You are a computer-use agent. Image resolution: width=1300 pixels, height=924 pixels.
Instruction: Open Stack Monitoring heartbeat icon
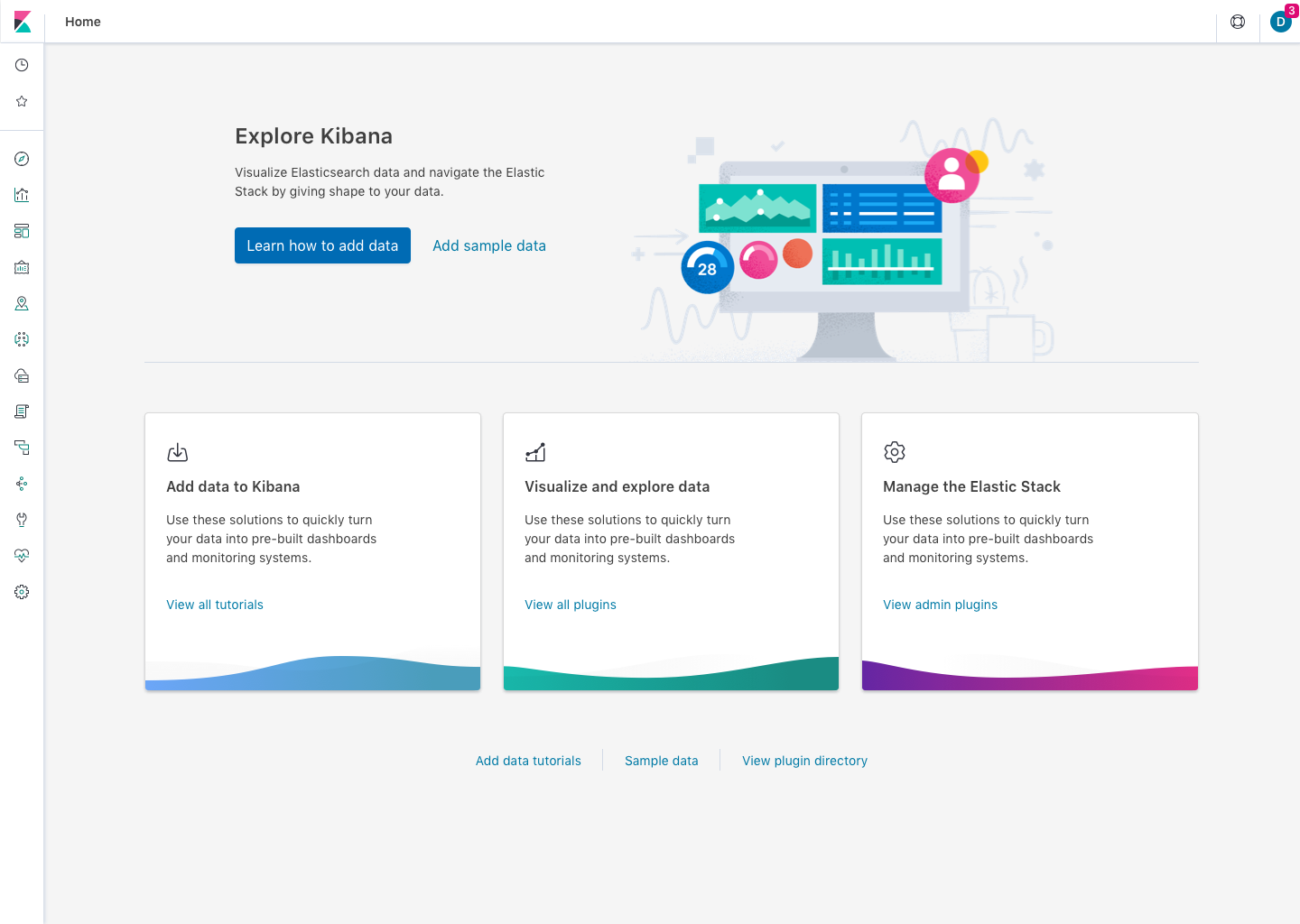pyautogui.click(x=22, y=556)
